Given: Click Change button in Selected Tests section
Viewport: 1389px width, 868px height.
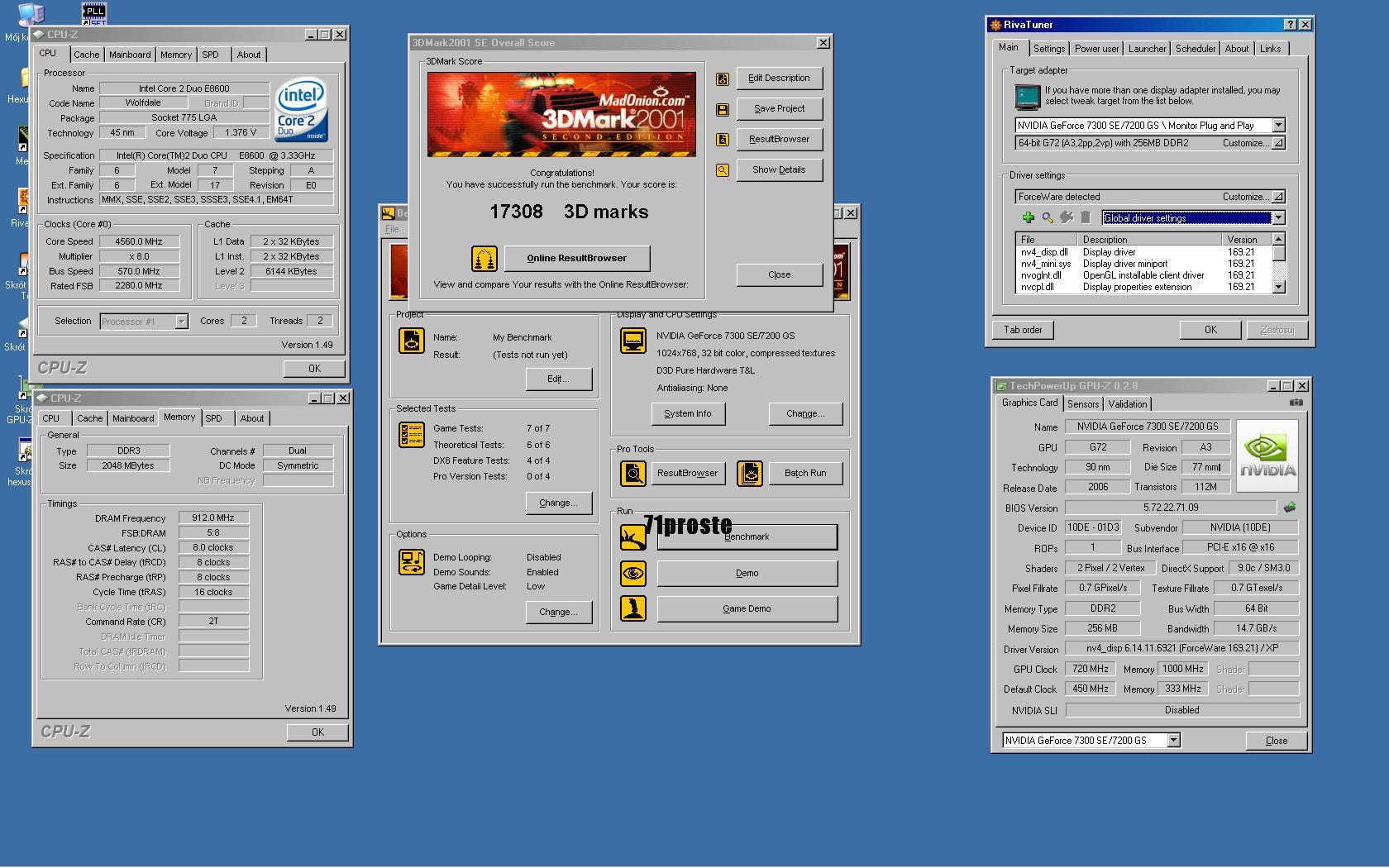Looking at the screenshot, I should point(559,503).
